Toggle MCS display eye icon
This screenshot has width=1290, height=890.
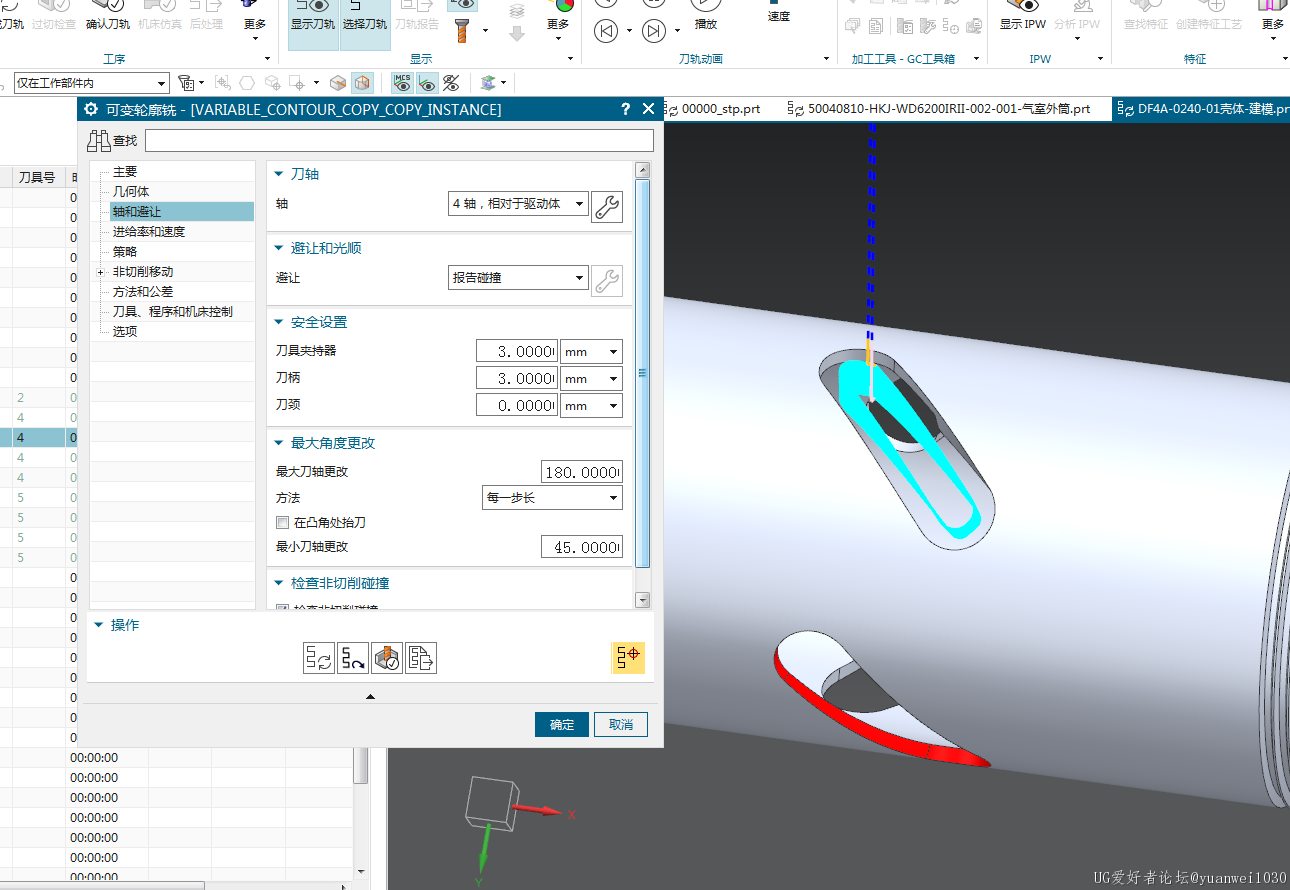(403, 83)
